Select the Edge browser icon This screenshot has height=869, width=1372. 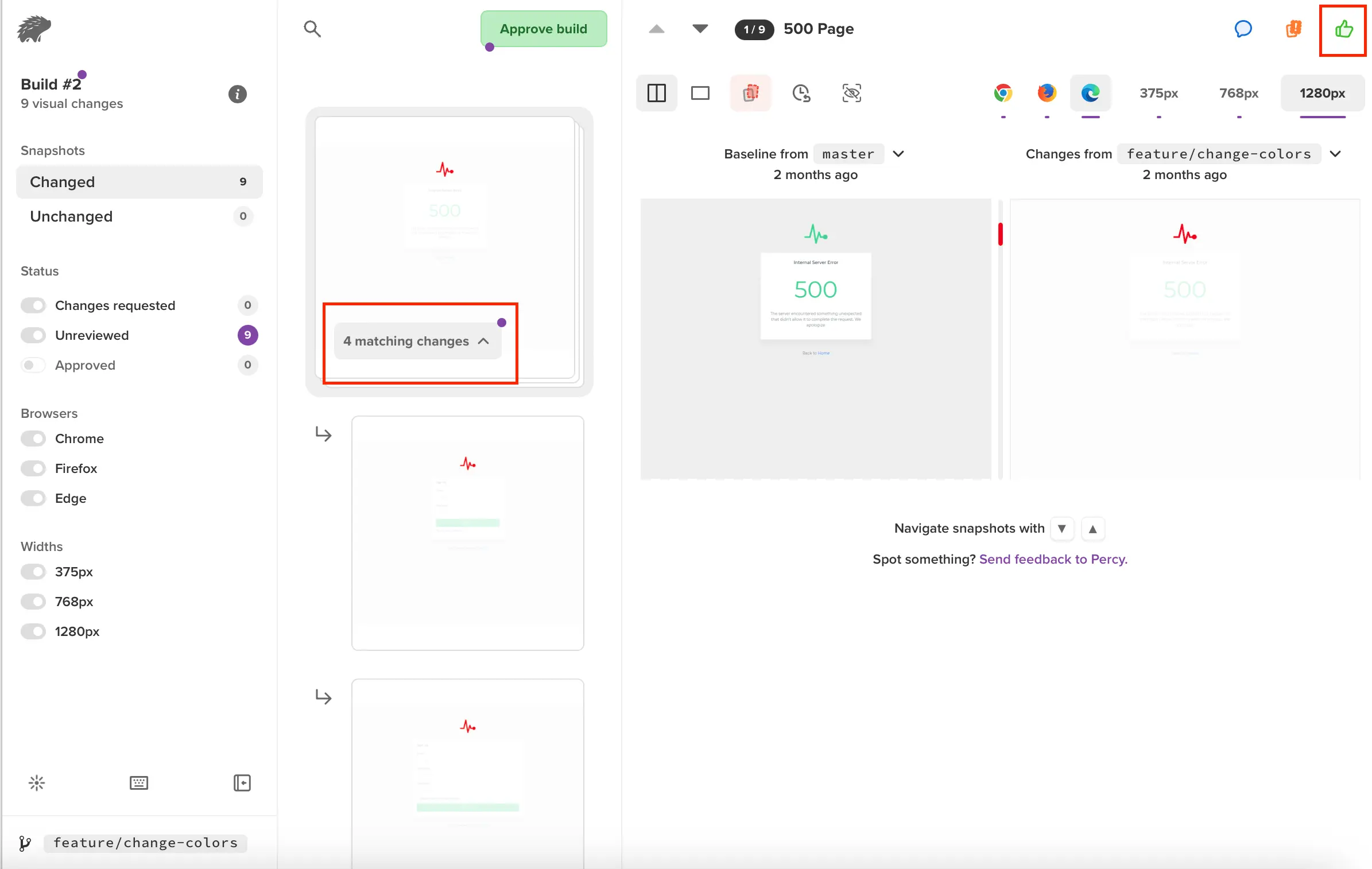pos(1090,93)
